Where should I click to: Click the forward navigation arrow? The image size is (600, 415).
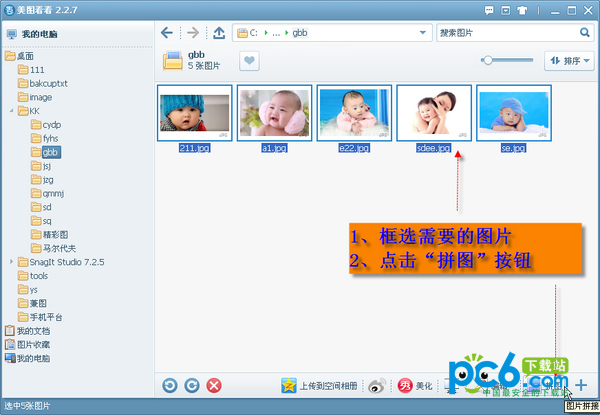click(193, 33)
